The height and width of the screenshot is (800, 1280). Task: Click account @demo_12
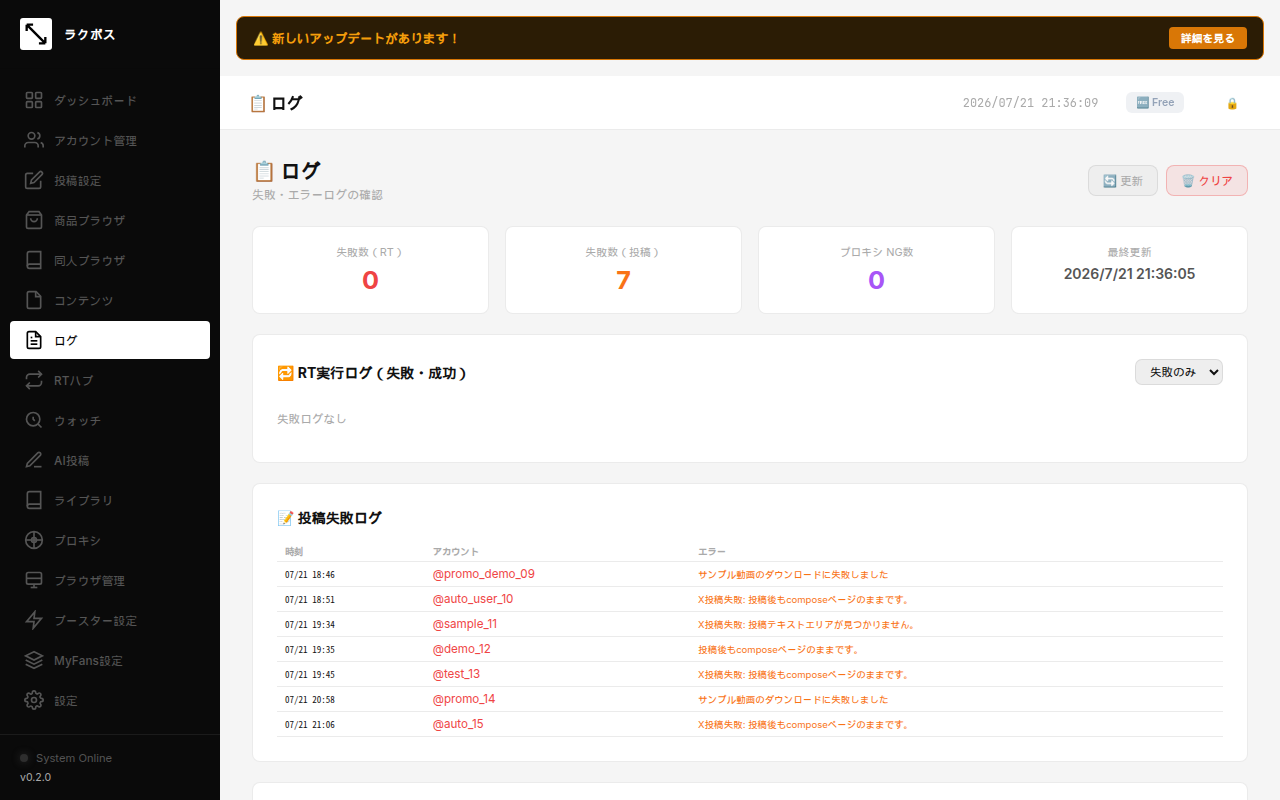[x=461, y=649]
